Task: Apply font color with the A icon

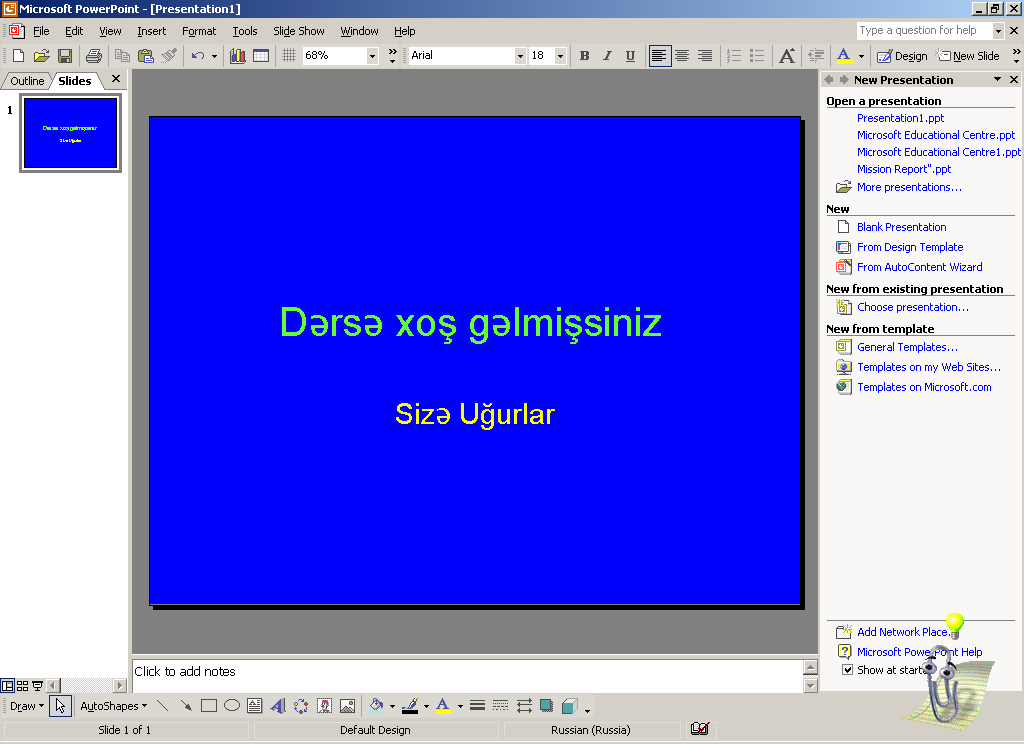Action: click(x=844, y=56)
